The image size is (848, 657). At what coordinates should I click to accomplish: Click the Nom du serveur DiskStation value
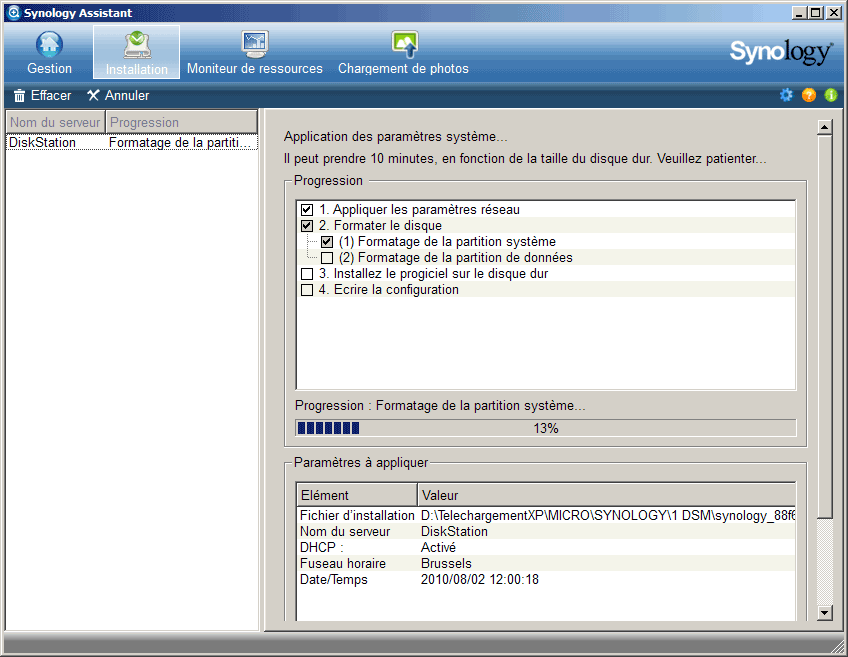pos(454,532)
